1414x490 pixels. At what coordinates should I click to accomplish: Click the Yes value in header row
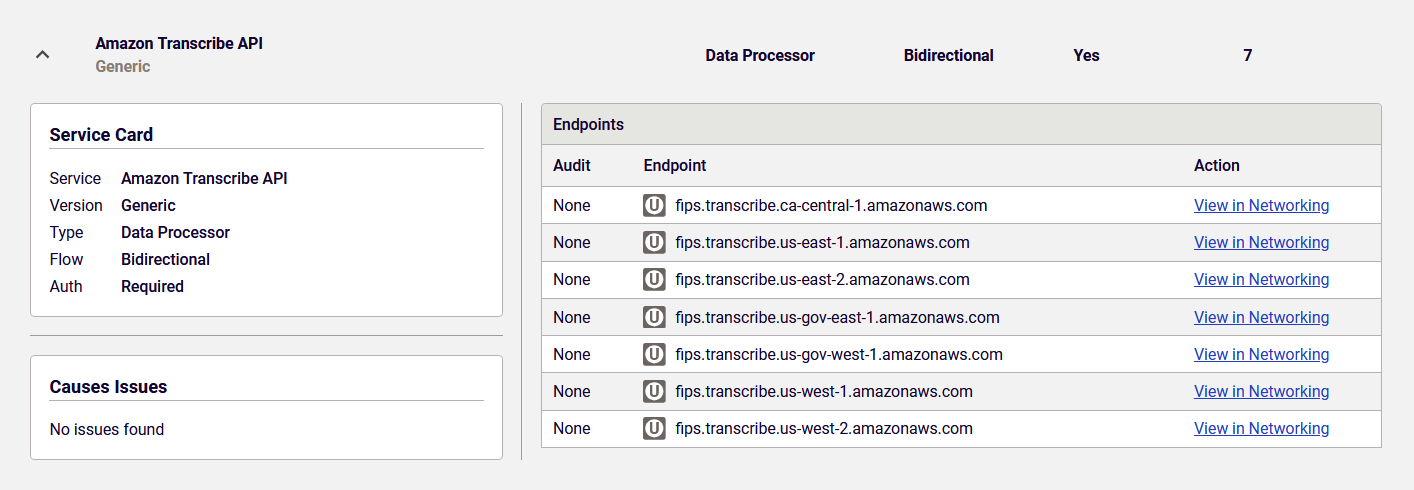point(1086,56)
